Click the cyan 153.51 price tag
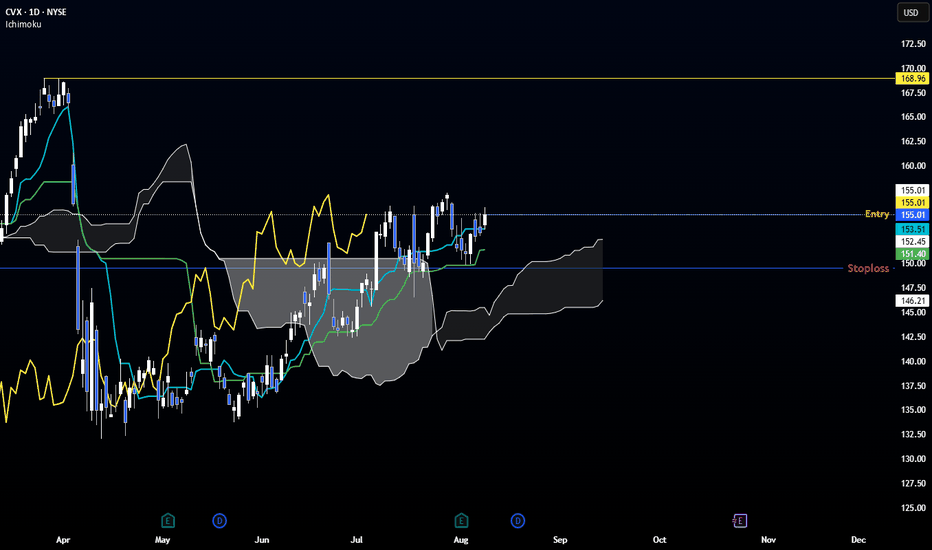The width and height of the screenshot is (932, 550). coord(912,230)
